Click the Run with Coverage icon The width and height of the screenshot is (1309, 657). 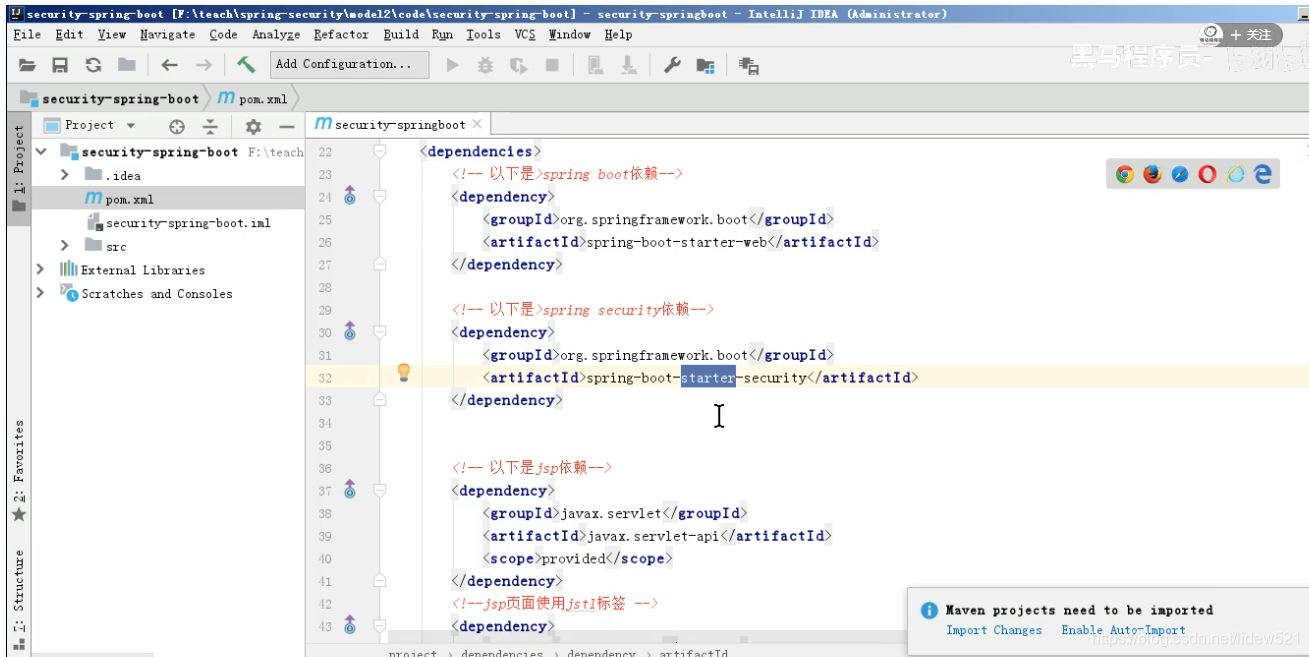click(518, 65)
